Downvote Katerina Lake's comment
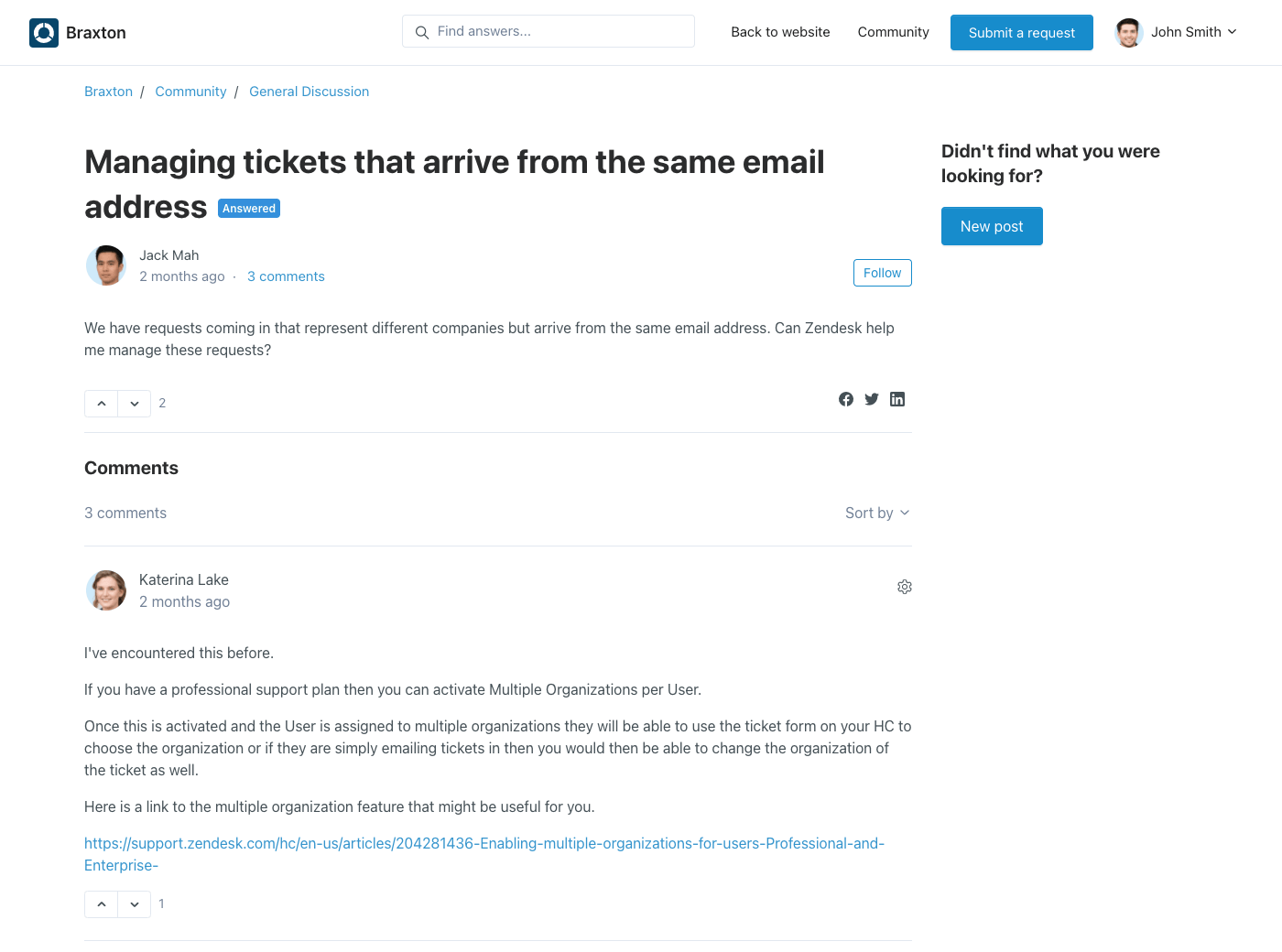This screenshot has width=1282, height=952. click(x=135, y=904)
